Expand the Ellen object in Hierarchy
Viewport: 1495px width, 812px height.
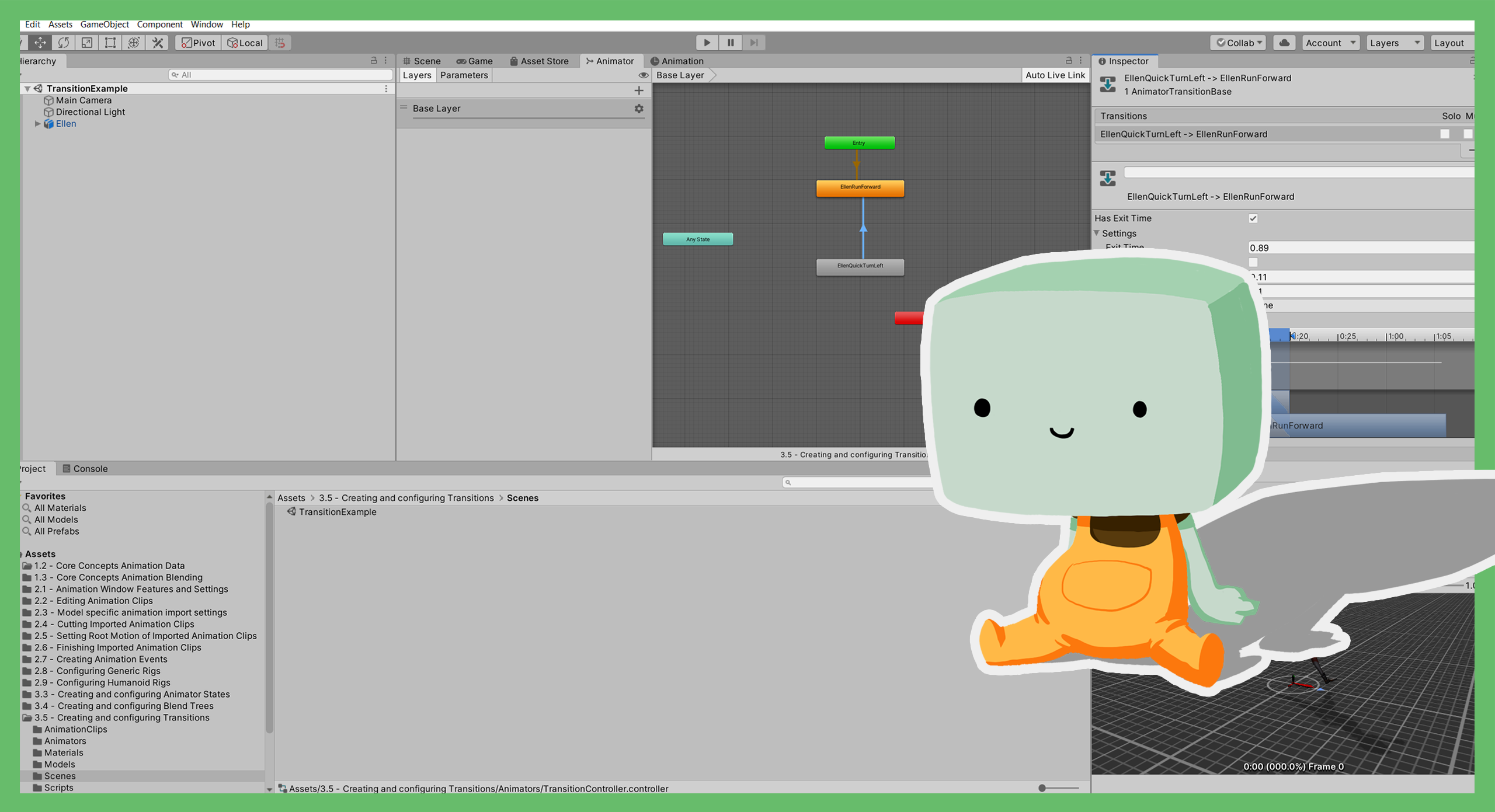pos(38,124)
